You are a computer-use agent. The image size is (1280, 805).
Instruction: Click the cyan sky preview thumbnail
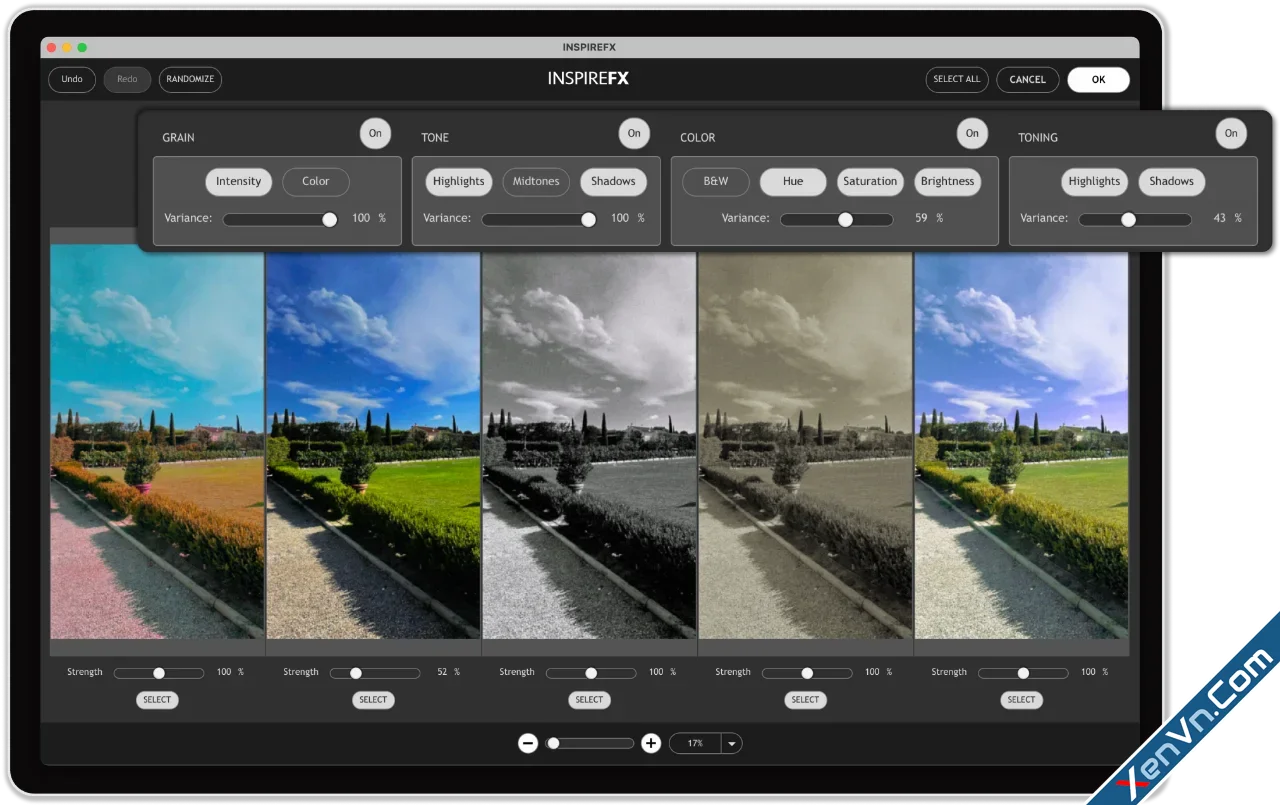(x=157, y=440)
